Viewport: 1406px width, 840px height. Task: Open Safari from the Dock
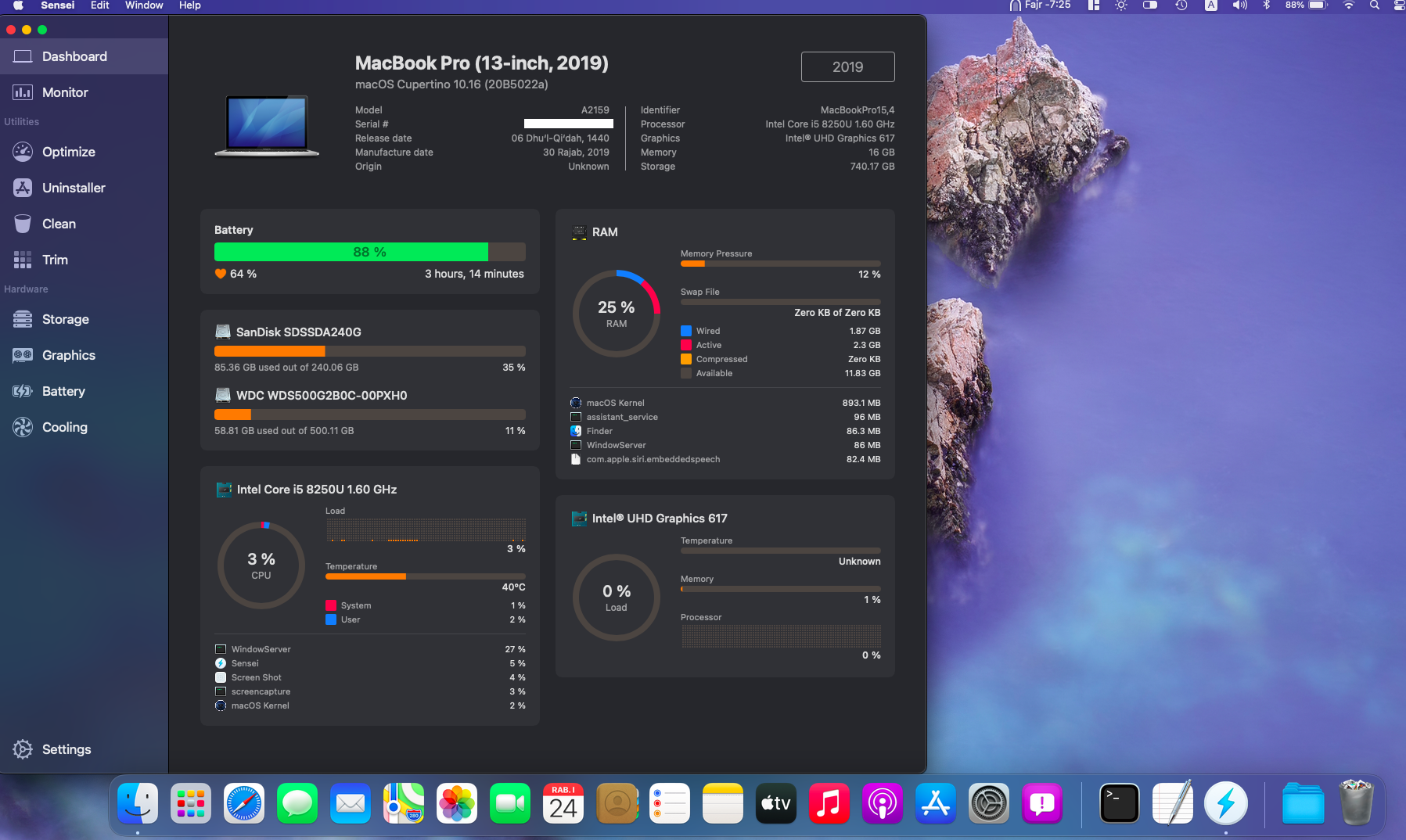[x=244, y=803]
